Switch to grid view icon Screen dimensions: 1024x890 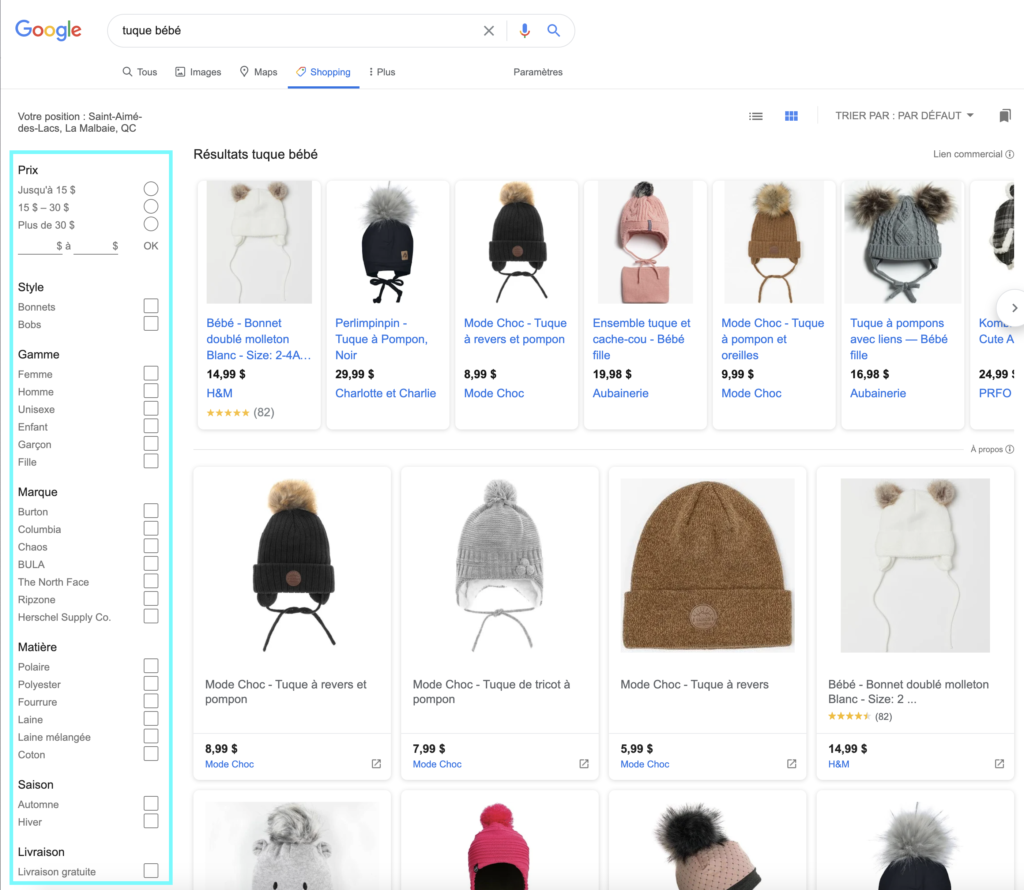point(791,116)
